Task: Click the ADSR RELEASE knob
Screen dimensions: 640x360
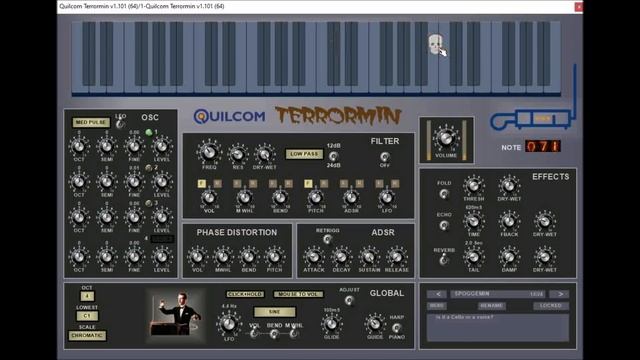Action: coord(396,257)
